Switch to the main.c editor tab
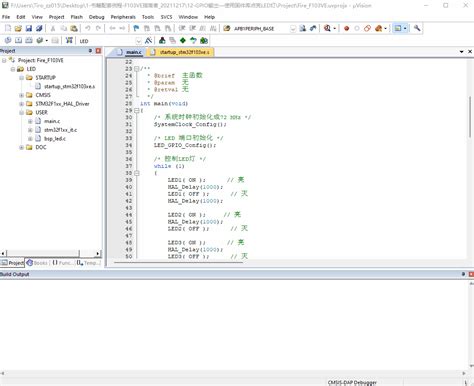The image size is (474, 386). pos(130,52)
